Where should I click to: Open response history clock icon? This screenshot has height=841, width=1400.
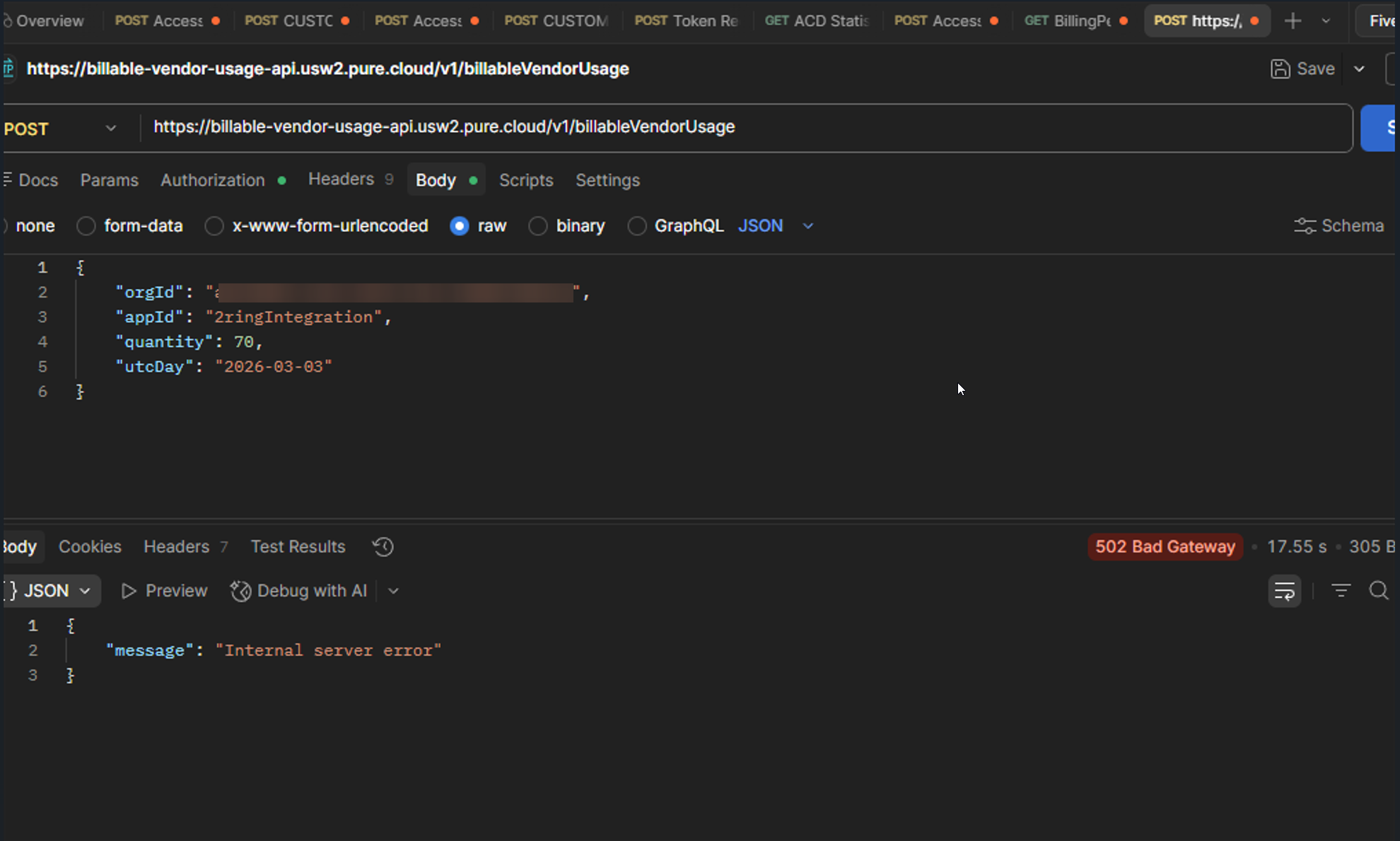click(383, 546)
